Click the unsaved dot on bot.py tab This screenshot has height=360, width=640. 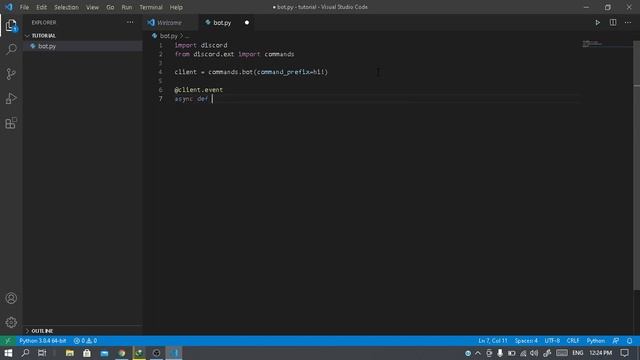coord(247,22)
